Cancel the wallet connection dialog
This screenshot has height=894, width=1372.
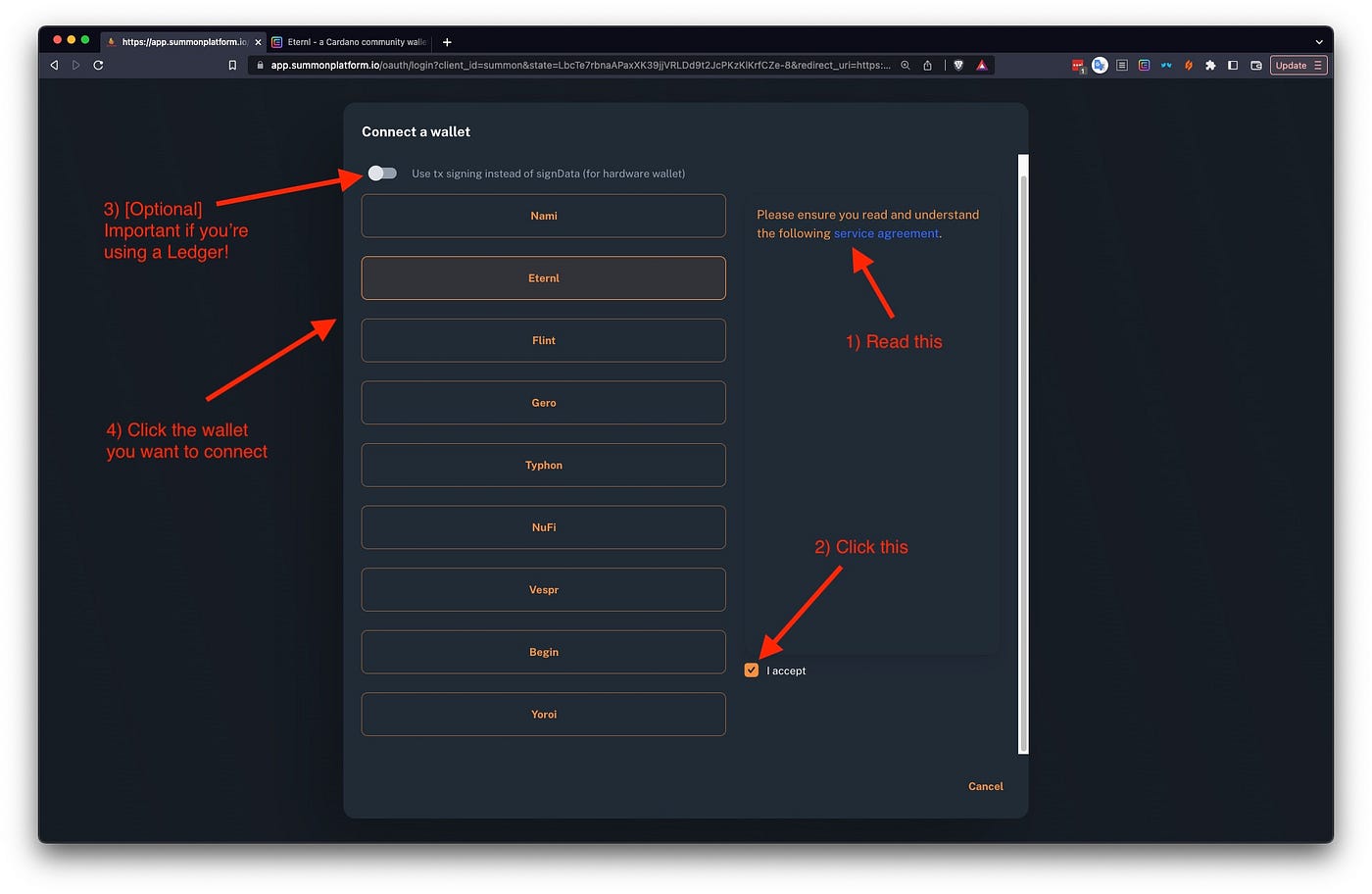(986, 786)
